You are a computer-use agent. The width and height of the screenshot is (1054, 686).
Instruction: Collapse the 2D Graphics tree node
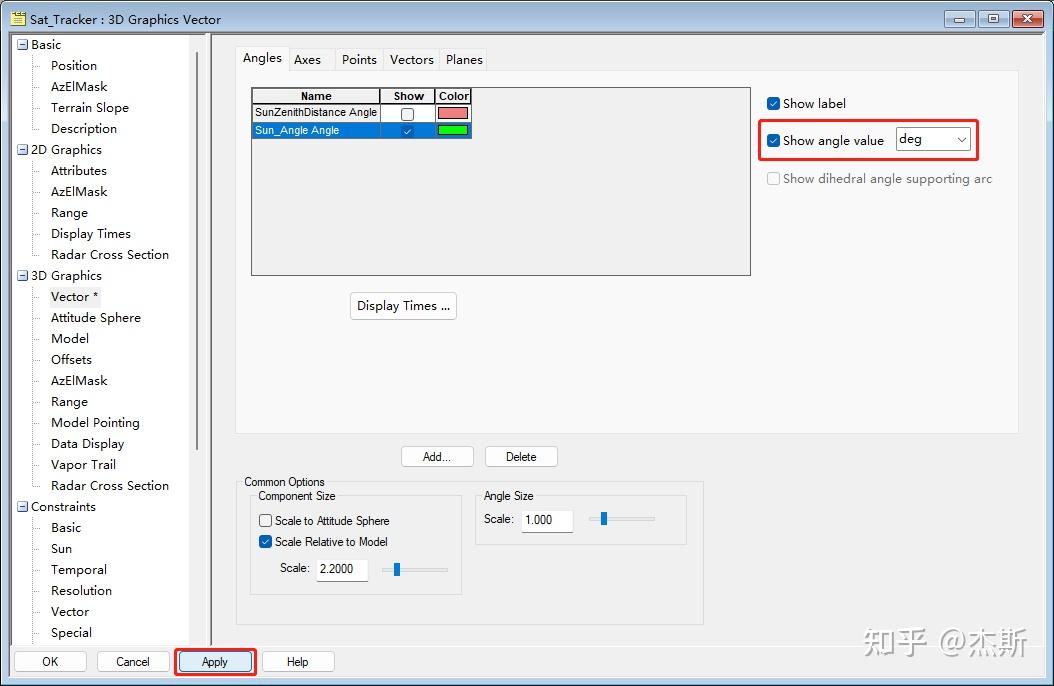22,149
